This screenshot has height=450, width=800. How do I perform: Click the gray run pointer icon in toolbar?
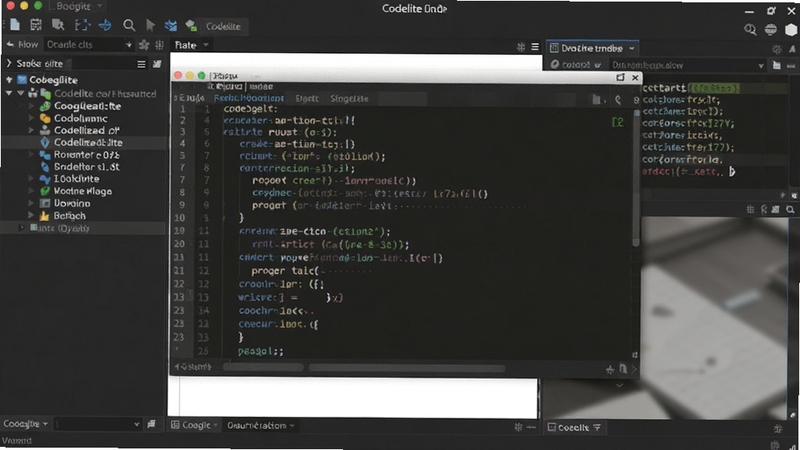point(150,25)
